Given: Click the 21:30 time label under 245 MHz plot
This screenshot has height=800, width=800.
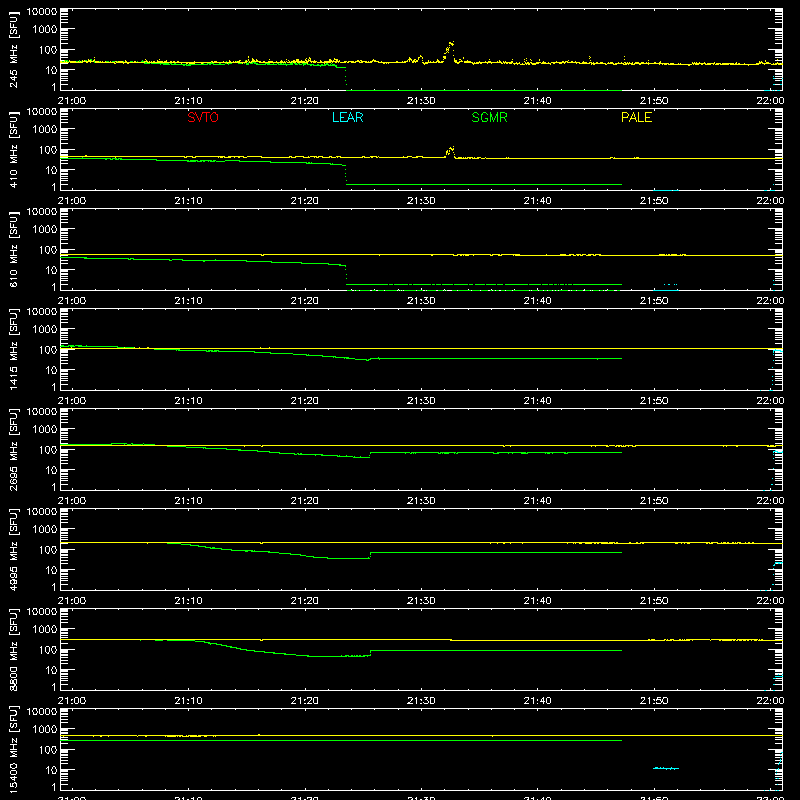Looking at the screenshot, I should [x=421, y=101].
